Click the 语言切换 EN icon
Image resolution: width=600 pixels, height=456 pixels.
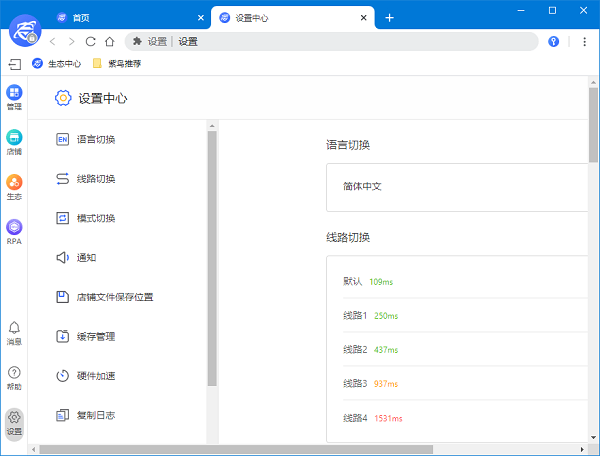coord(62,139)
